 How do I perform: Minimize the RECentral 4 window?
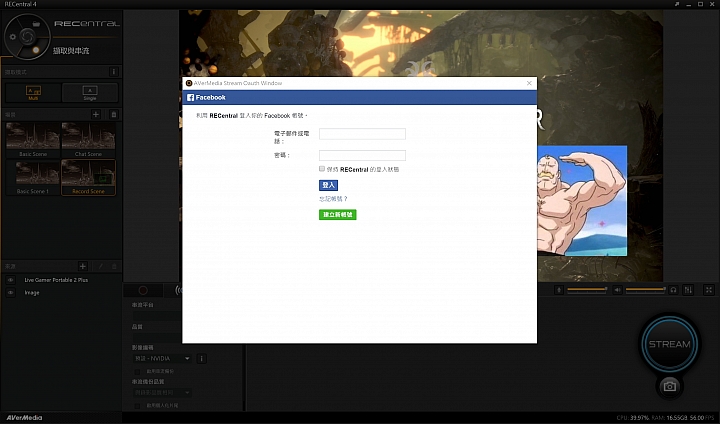[x=689, y=4]
